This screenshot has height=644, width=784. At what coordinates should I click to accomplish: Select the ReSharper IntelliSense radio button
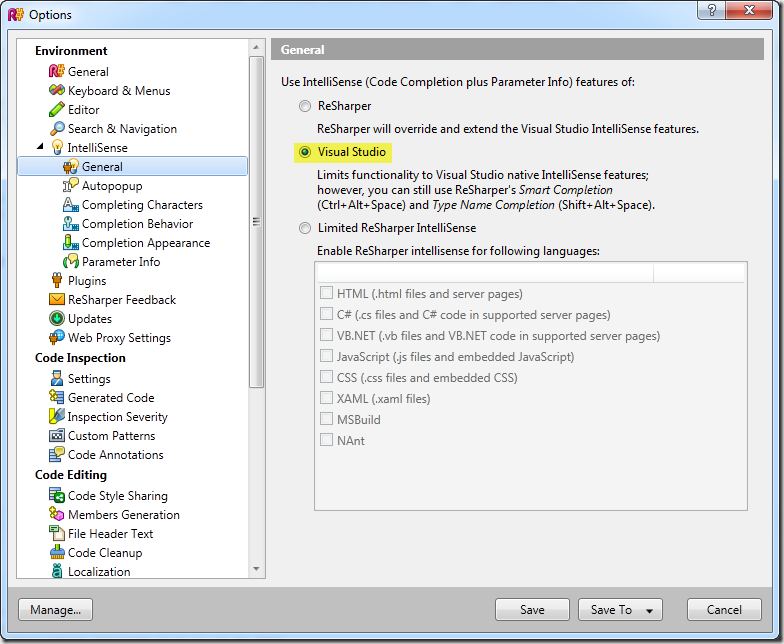pos(304,106)
